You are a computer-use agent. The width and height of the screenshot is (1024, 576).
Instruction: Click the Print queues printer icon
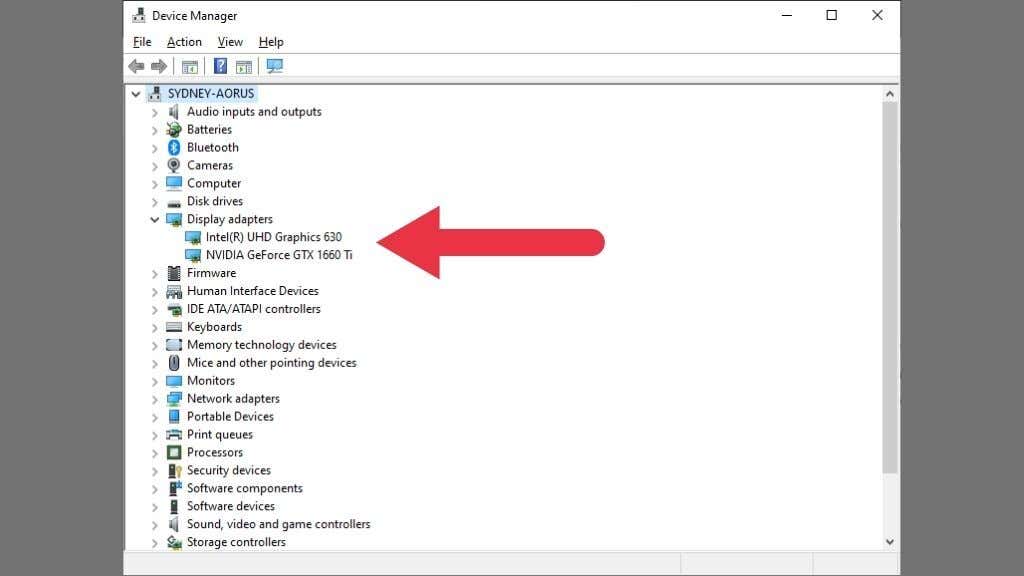pyautogui.click(x=174, y=434)
